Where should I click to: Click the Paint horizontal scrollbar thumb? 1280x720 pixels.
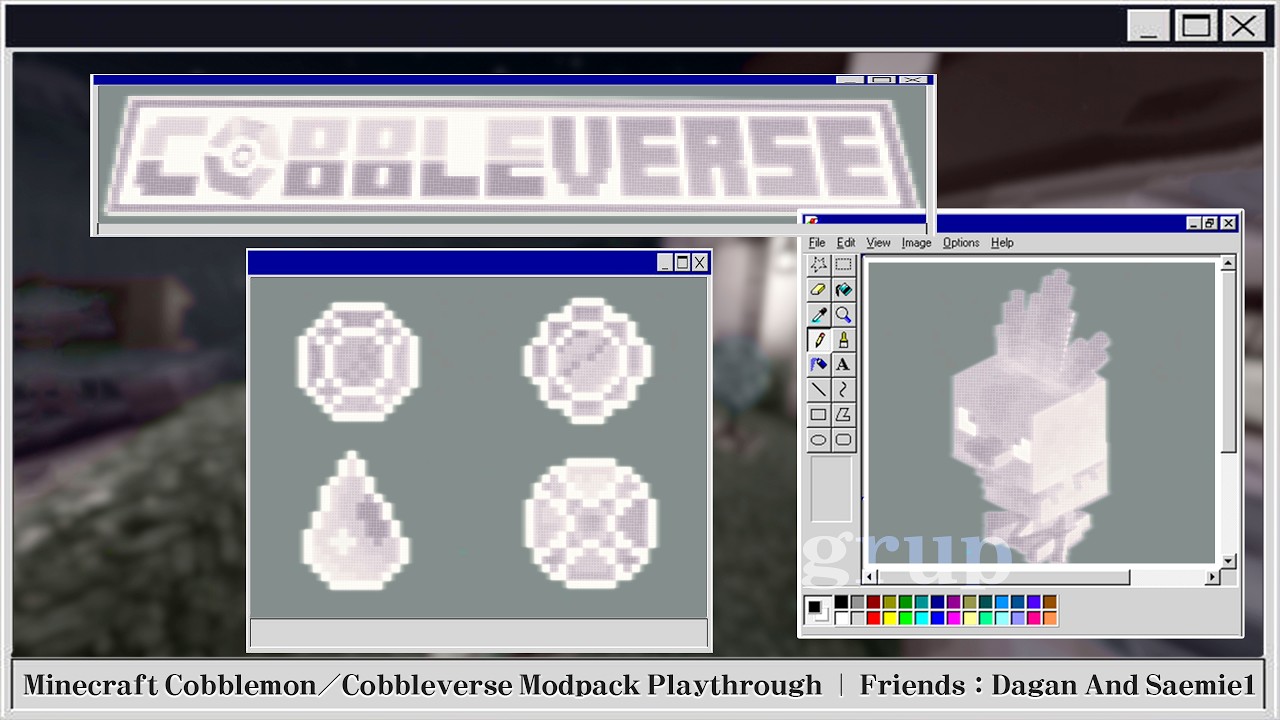[1003, 577]
